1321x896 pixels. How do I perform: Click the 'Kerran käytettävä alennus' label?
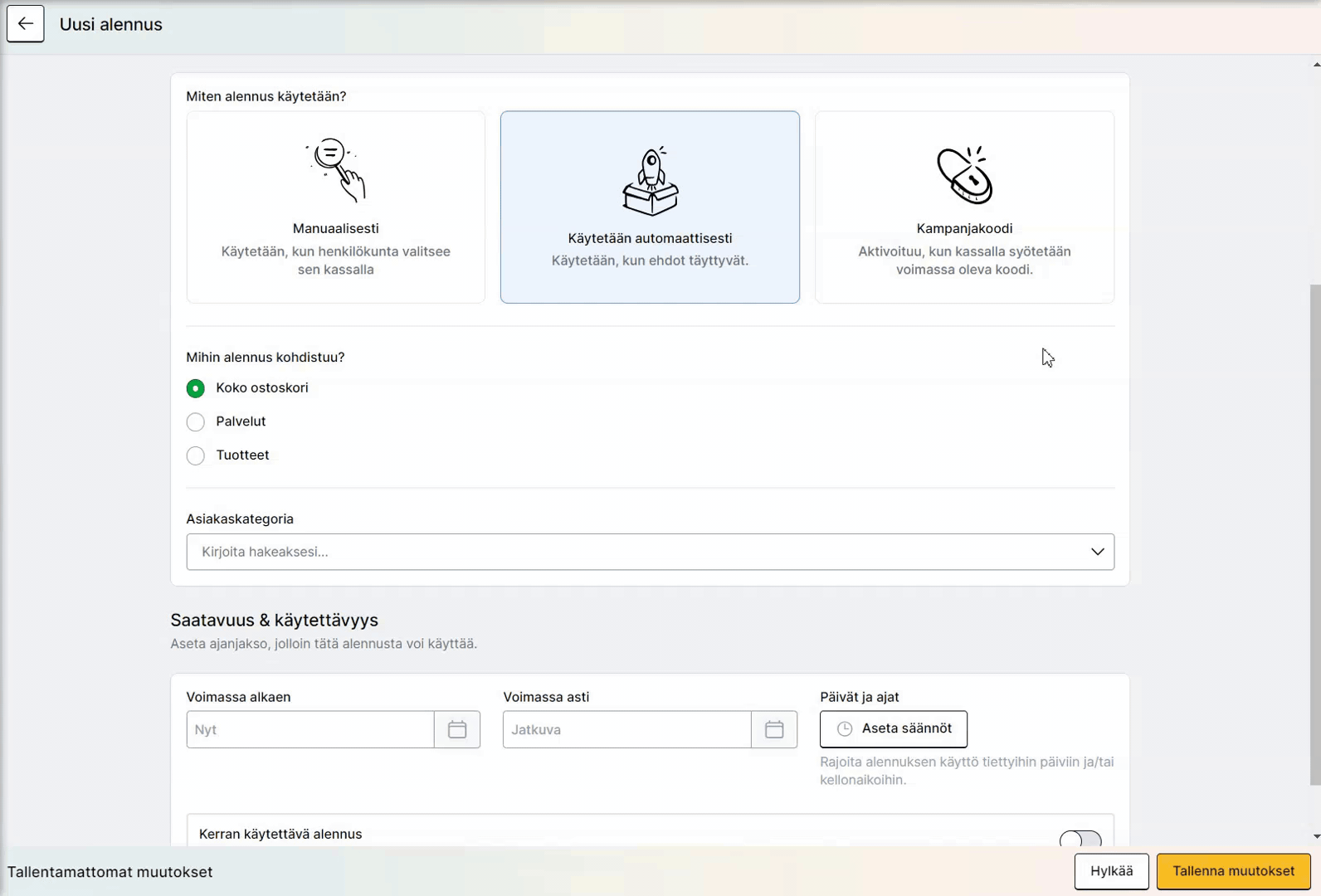click(280, 834)
